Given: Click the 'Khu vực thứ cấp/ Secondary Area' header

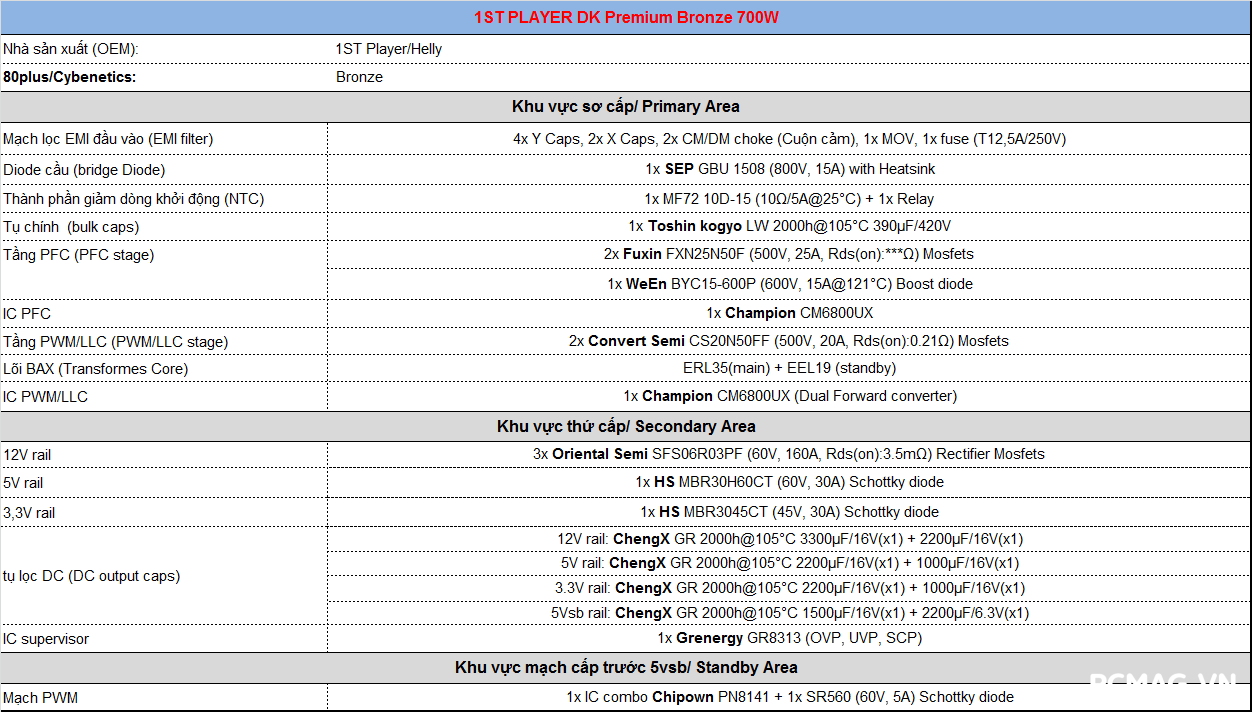Looking at the screenshot, I should click(x=625, y=426).
